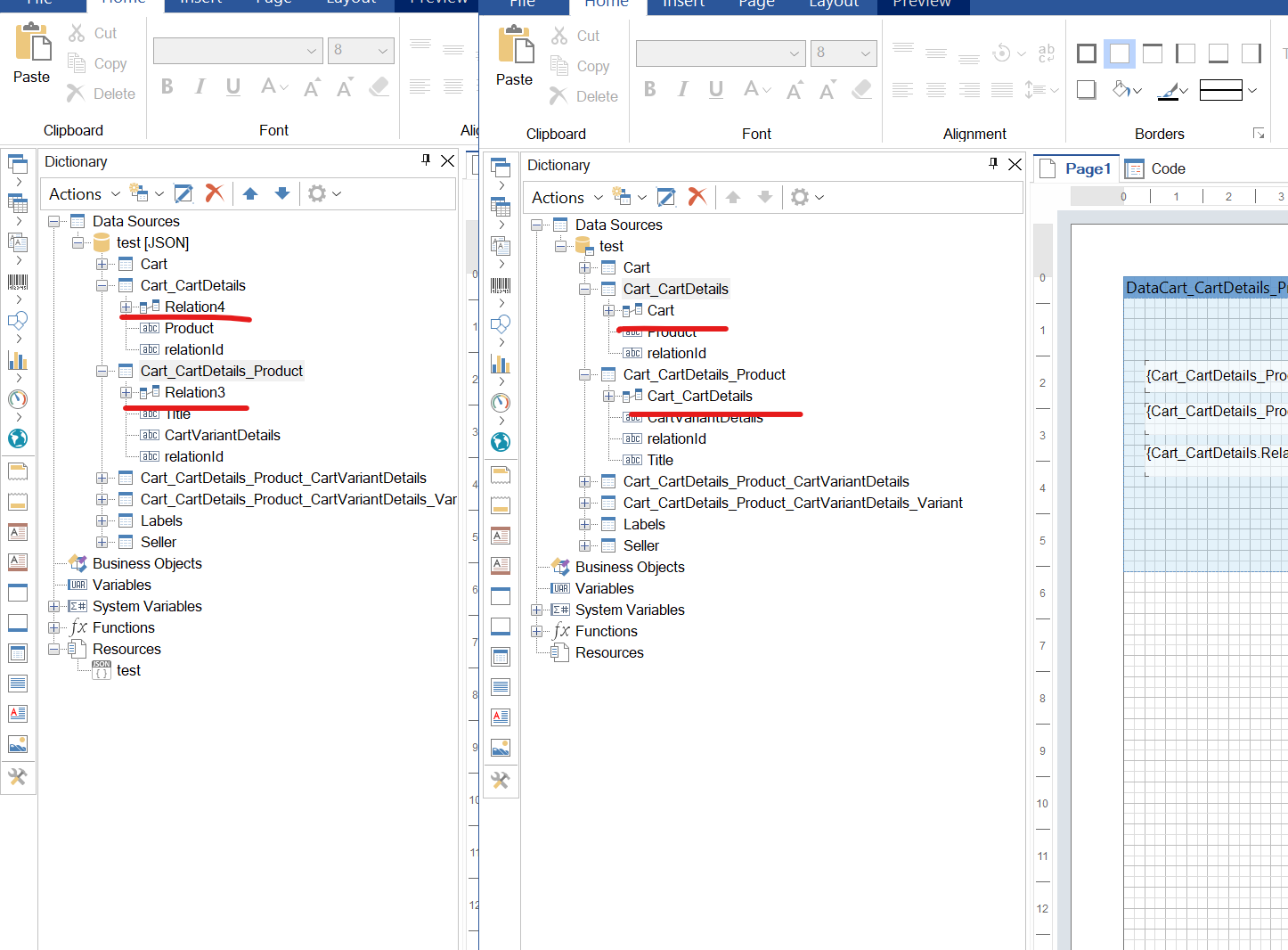This screenshot has width=1288, height=950.
Task: Click Copy in the right window Clipboard group
Action: [x=581, y=66]
